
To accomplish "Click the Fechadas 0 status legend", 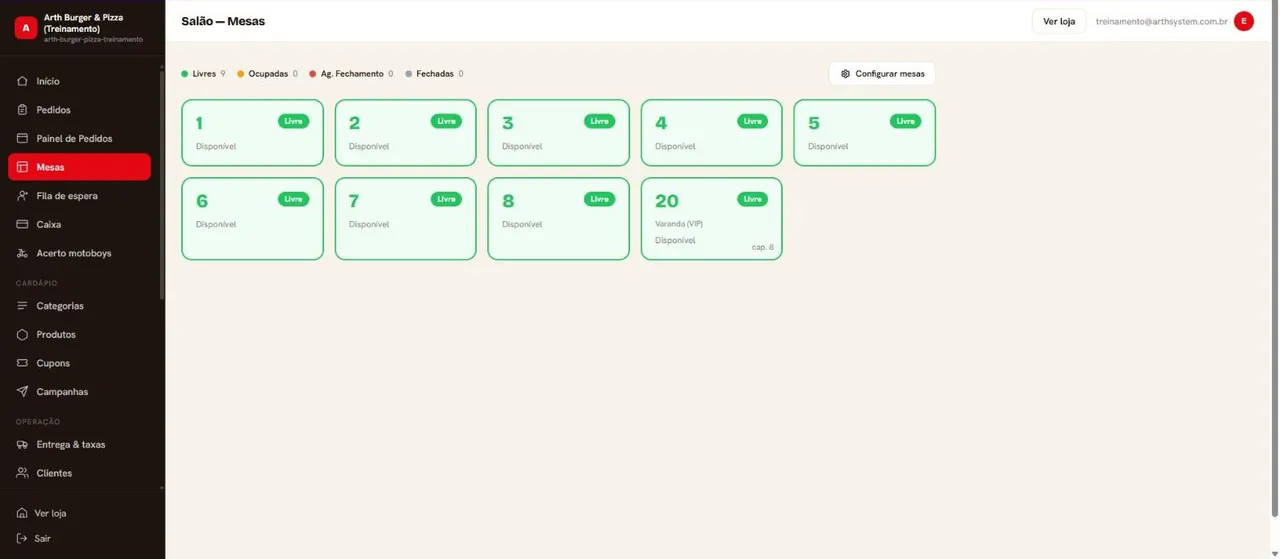I will [x=434, y=74].
